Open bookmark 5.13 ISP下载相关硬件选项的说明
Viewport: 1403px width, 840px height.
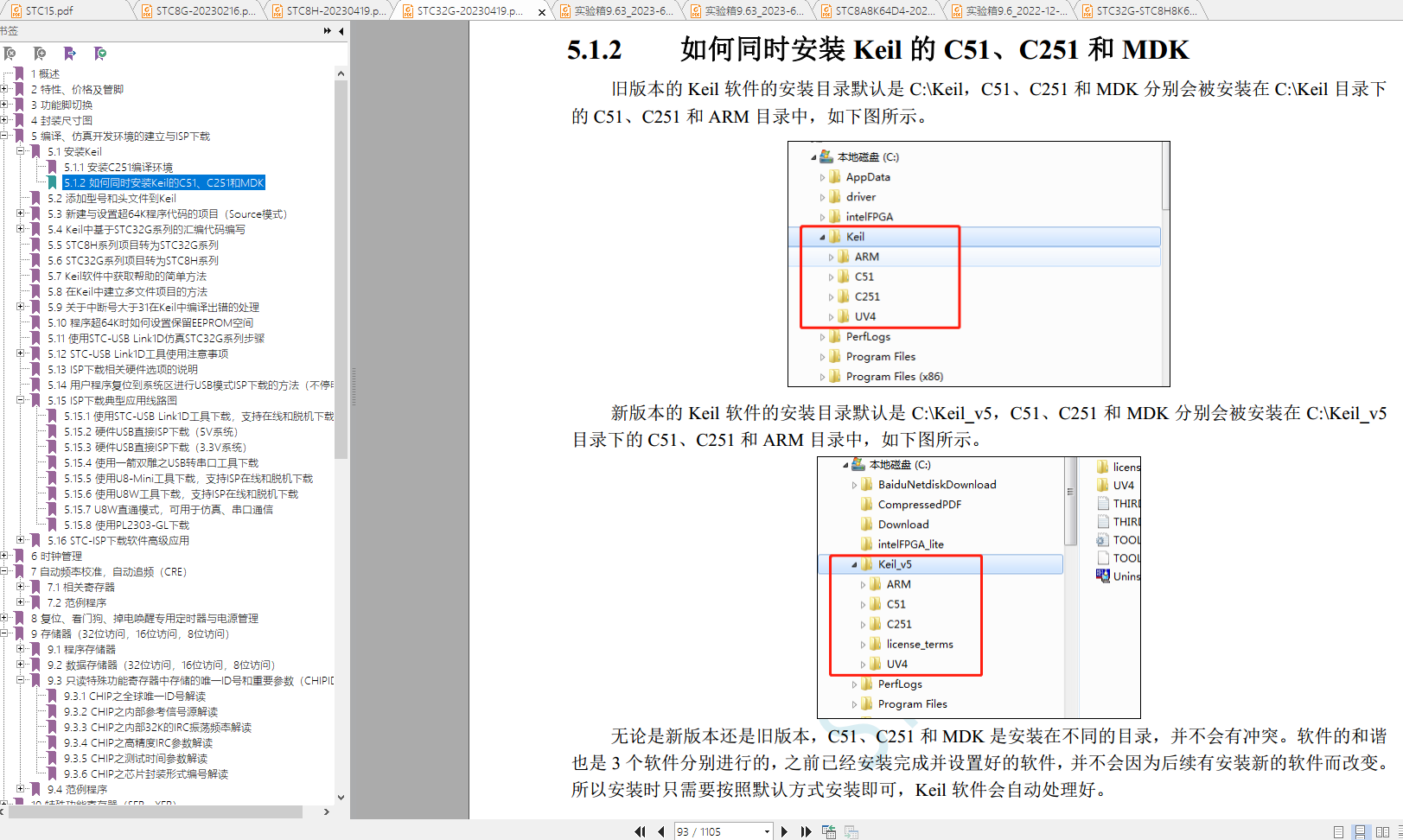point(123,370)
